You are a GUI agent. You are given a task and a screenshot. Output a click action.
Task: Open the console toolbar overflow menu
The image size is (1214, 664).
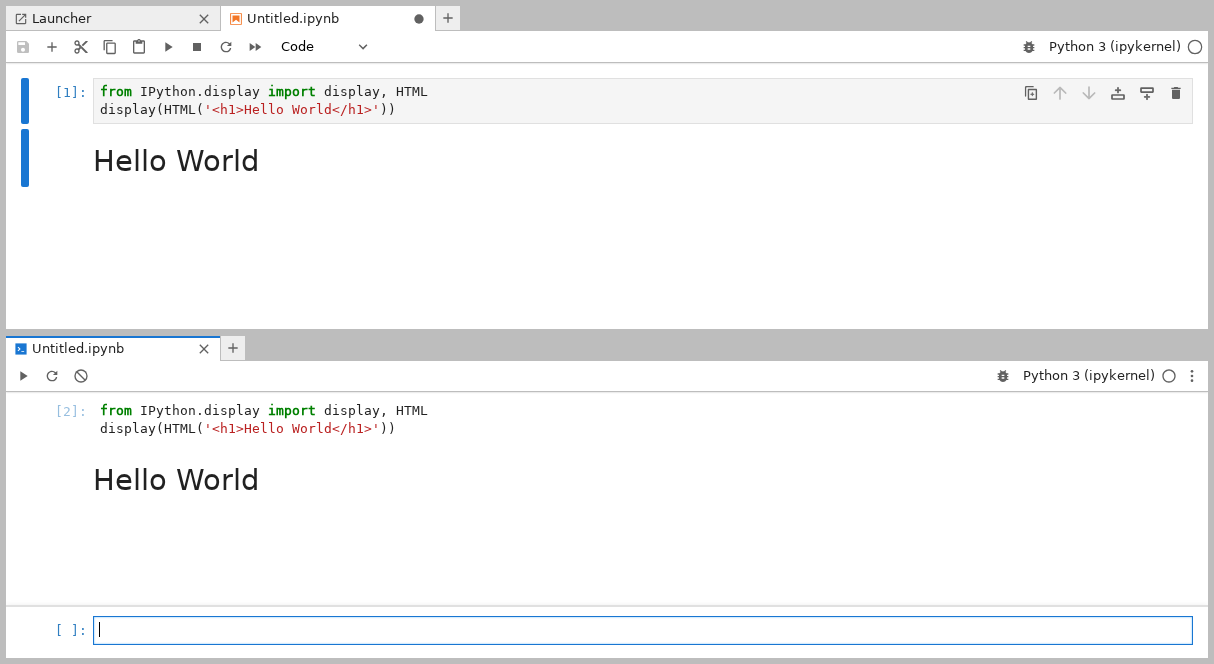coord(1192,376)
